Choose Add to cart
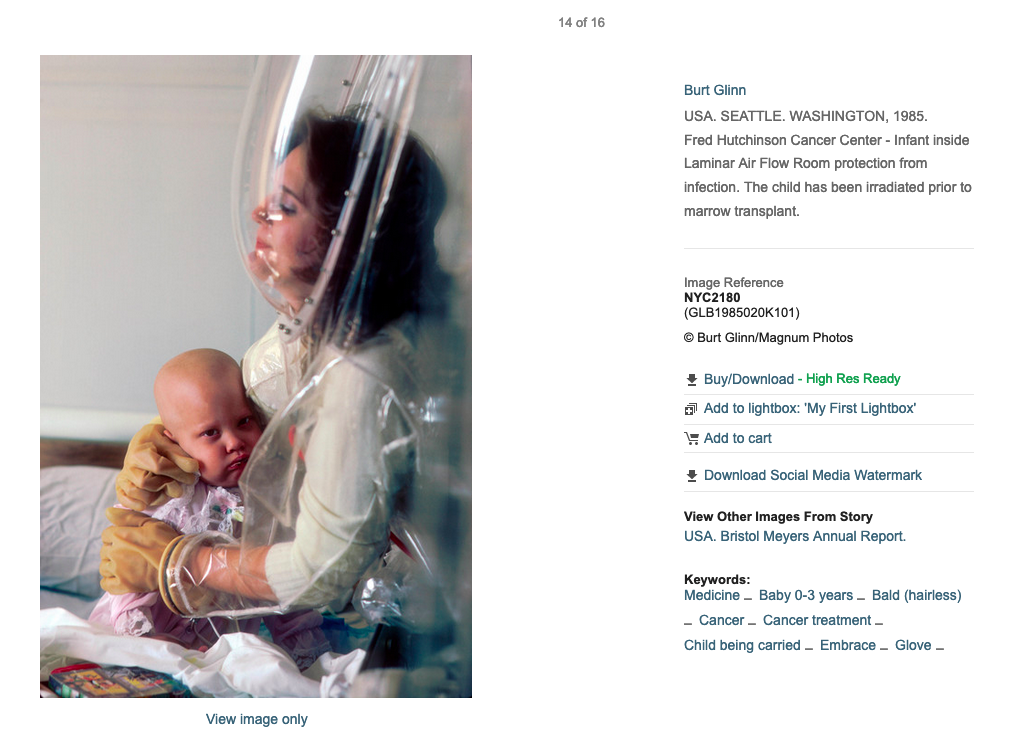The height and width of the screenshot is (730, 1026). coord(737,439)
